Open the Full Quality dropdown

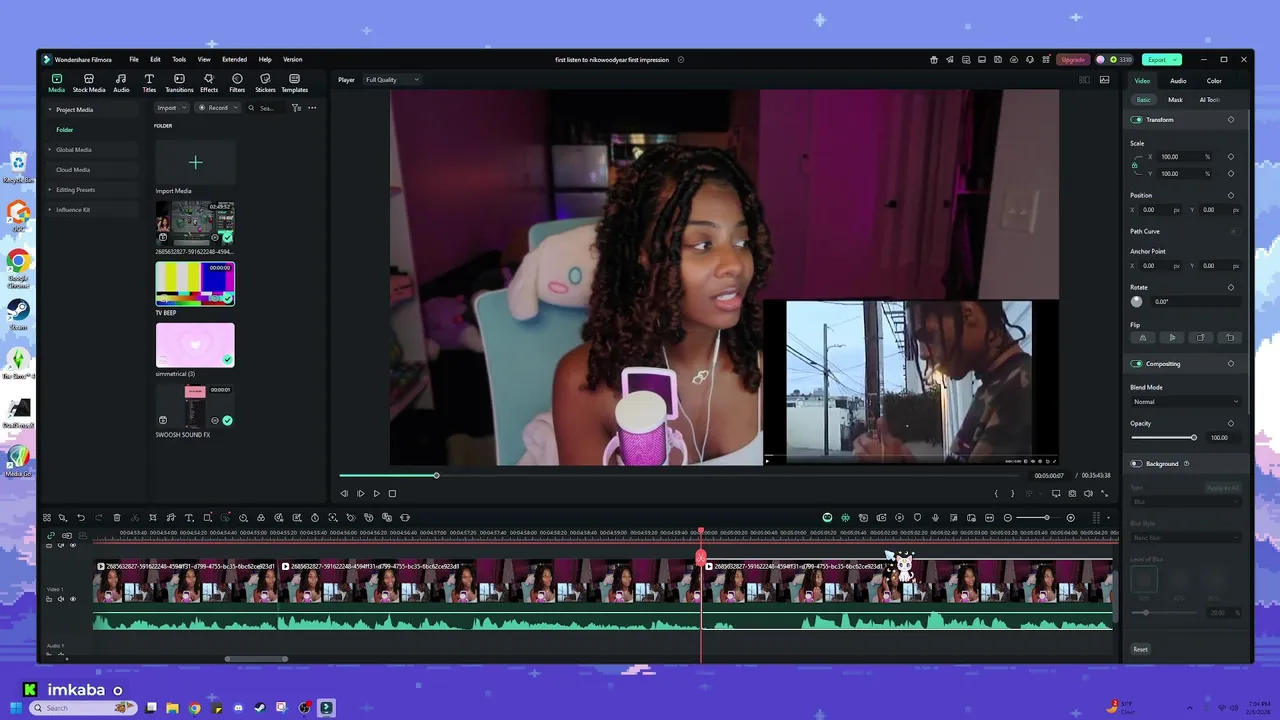[392, 79]
